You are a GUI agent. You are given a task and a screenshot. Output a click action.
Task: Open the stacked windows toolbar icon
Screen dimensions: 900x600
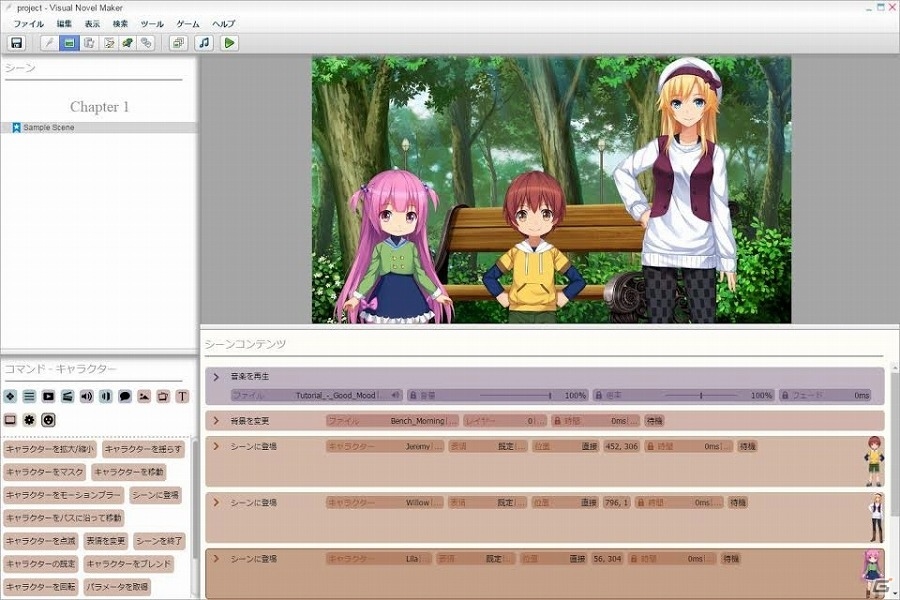tap(179, 43)
